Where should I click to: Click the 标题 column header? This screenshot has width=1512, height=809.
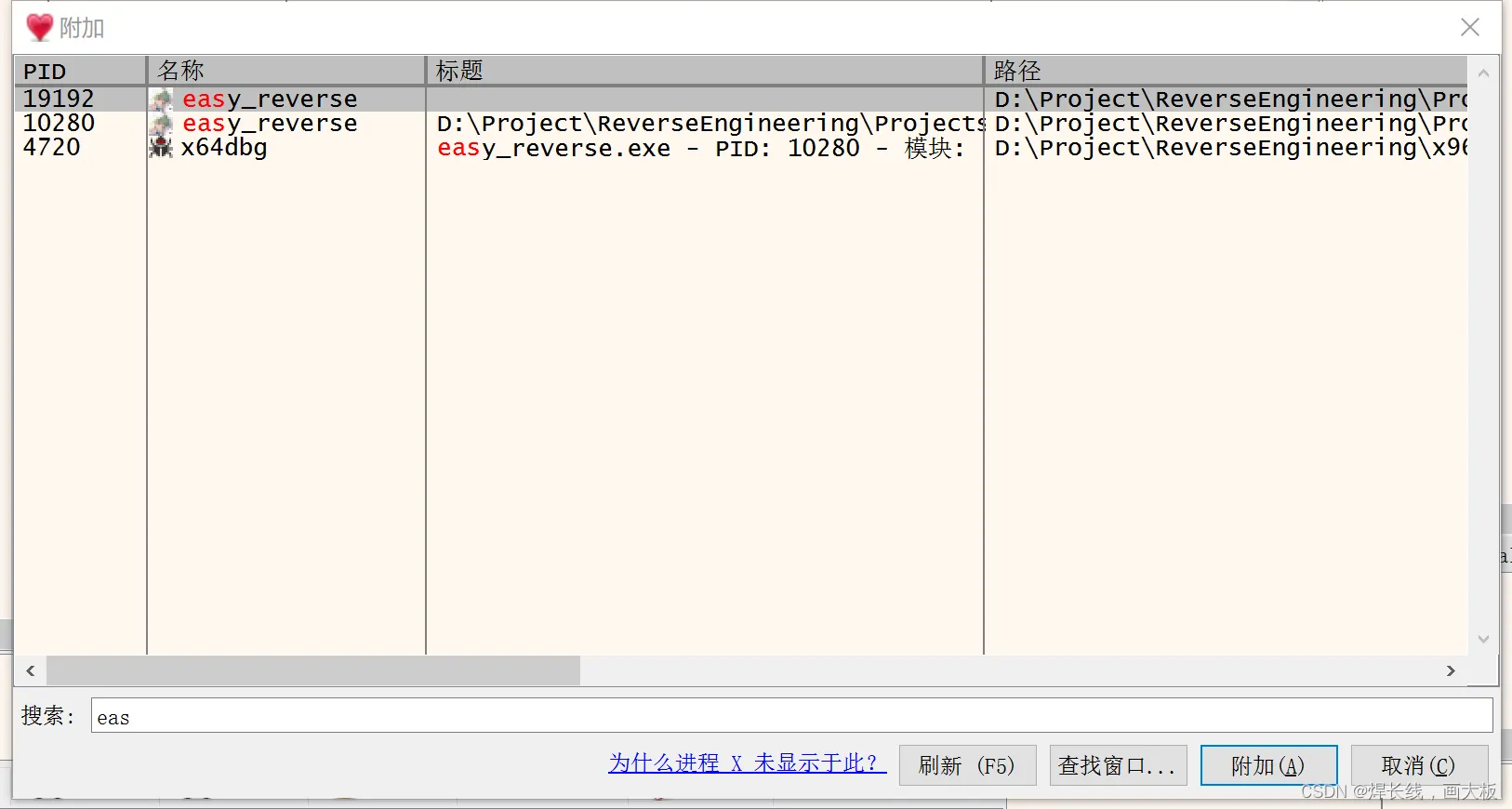[x=704, y=71]
